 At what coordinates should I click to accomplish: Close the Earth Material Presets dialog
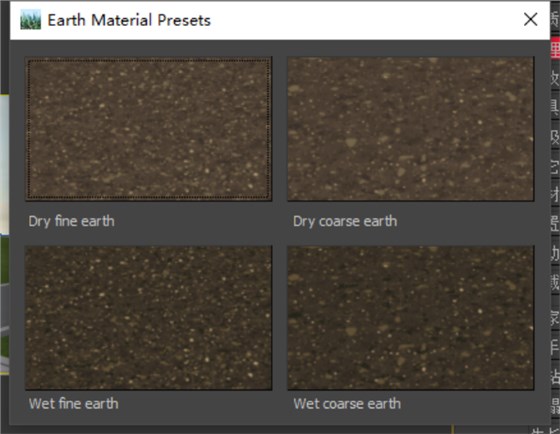point(531,19)
